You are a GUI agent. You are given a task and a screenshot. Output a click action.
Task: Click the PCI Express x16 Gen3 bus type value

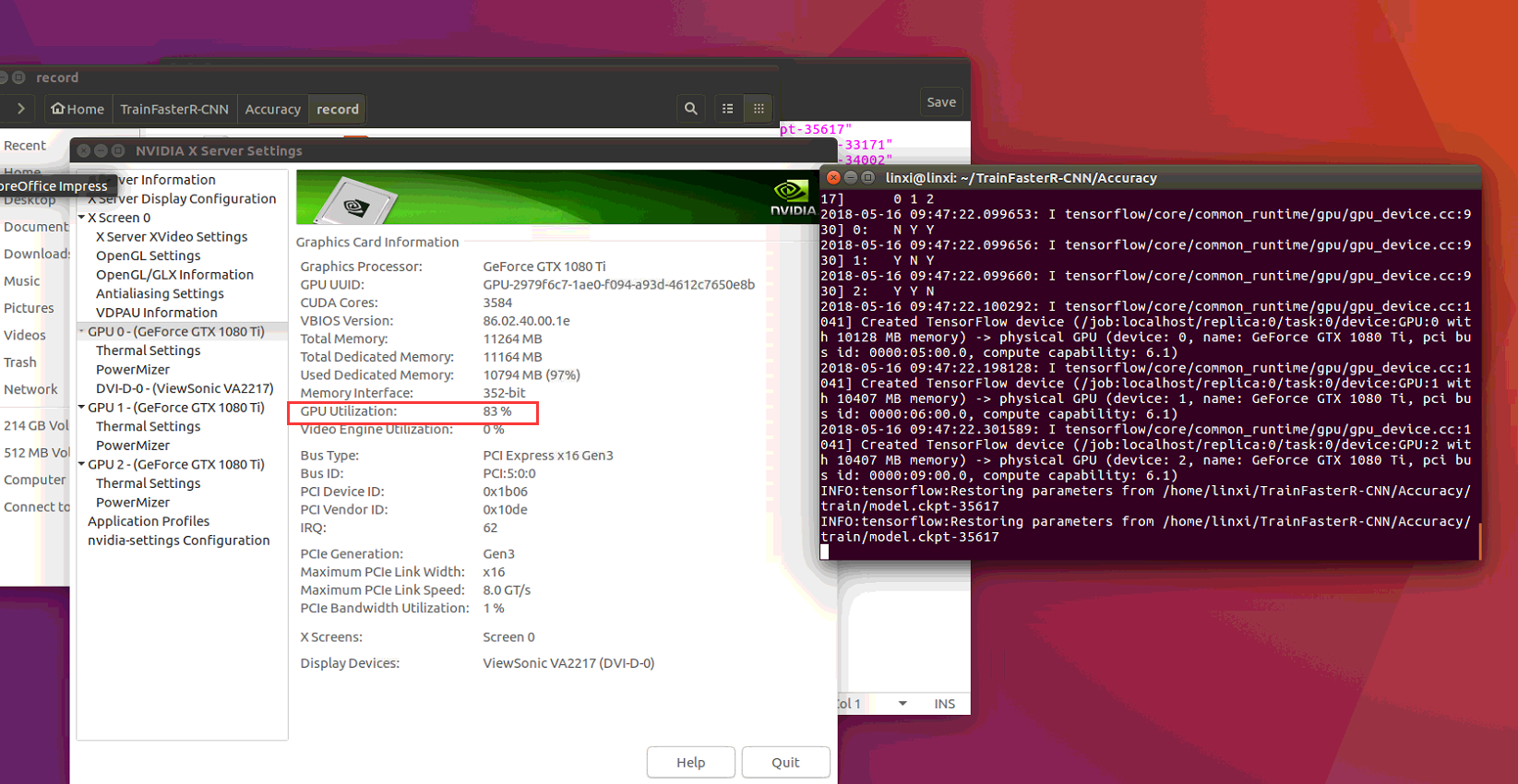click(548, 455)
